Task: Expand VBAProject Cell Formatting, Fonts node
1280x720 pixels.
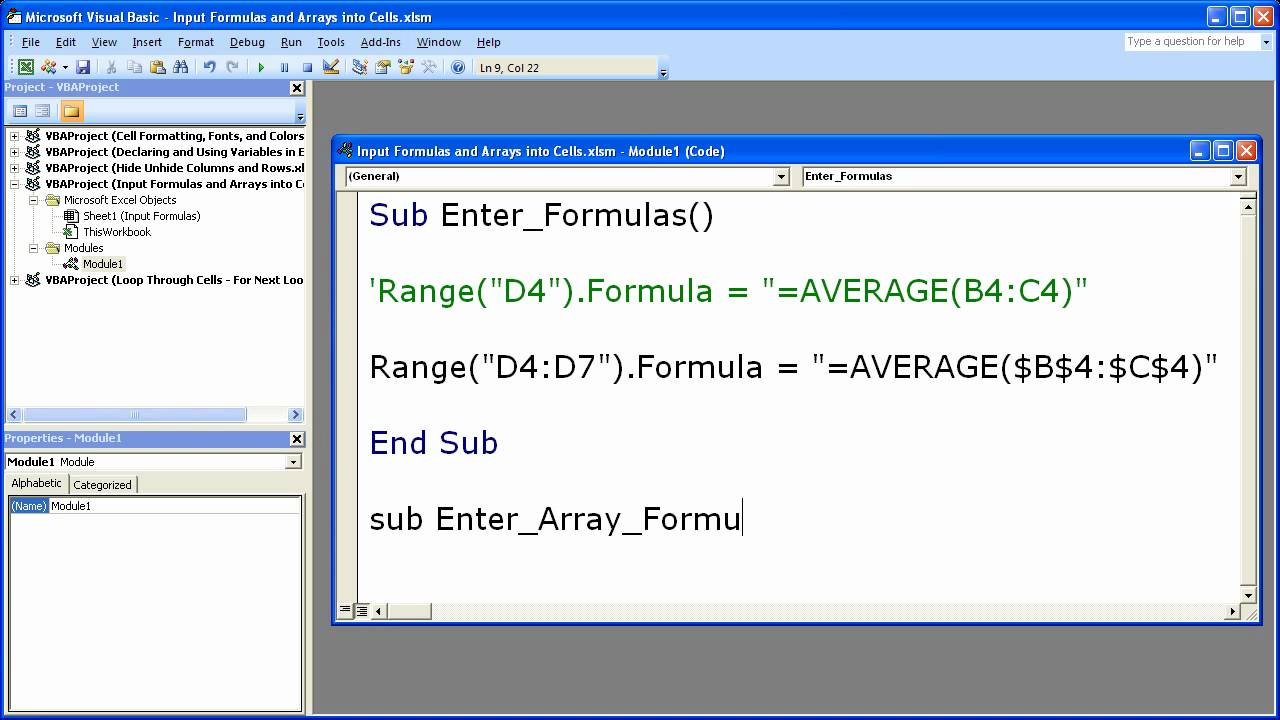Action: (x=14, y=136)
